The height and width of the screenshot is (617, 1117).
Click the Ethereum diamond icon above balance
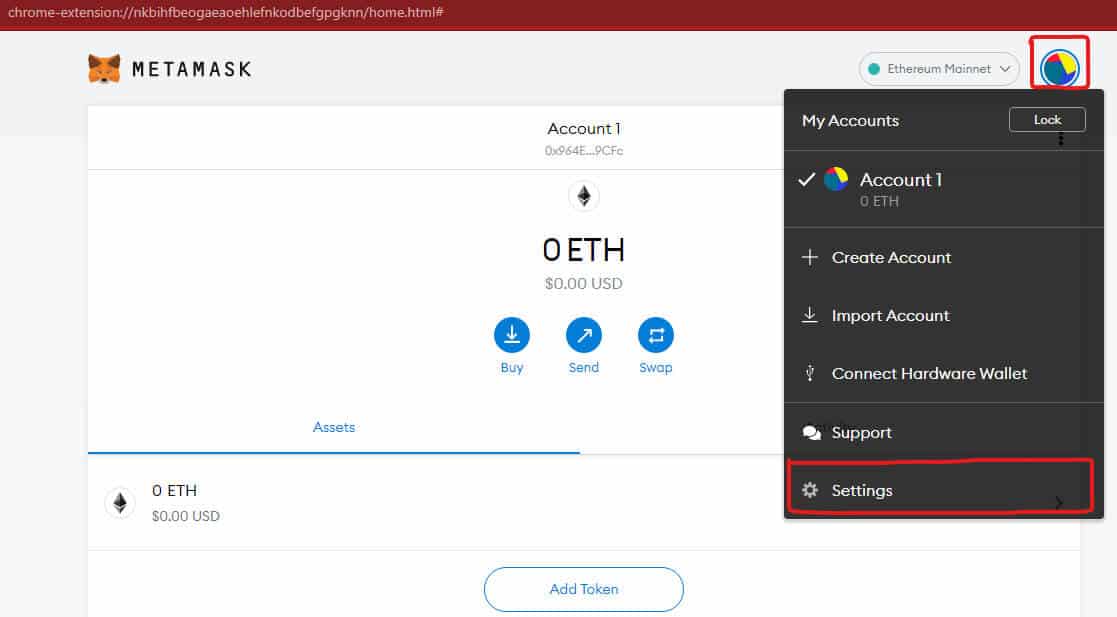click(x=583, y=196)
